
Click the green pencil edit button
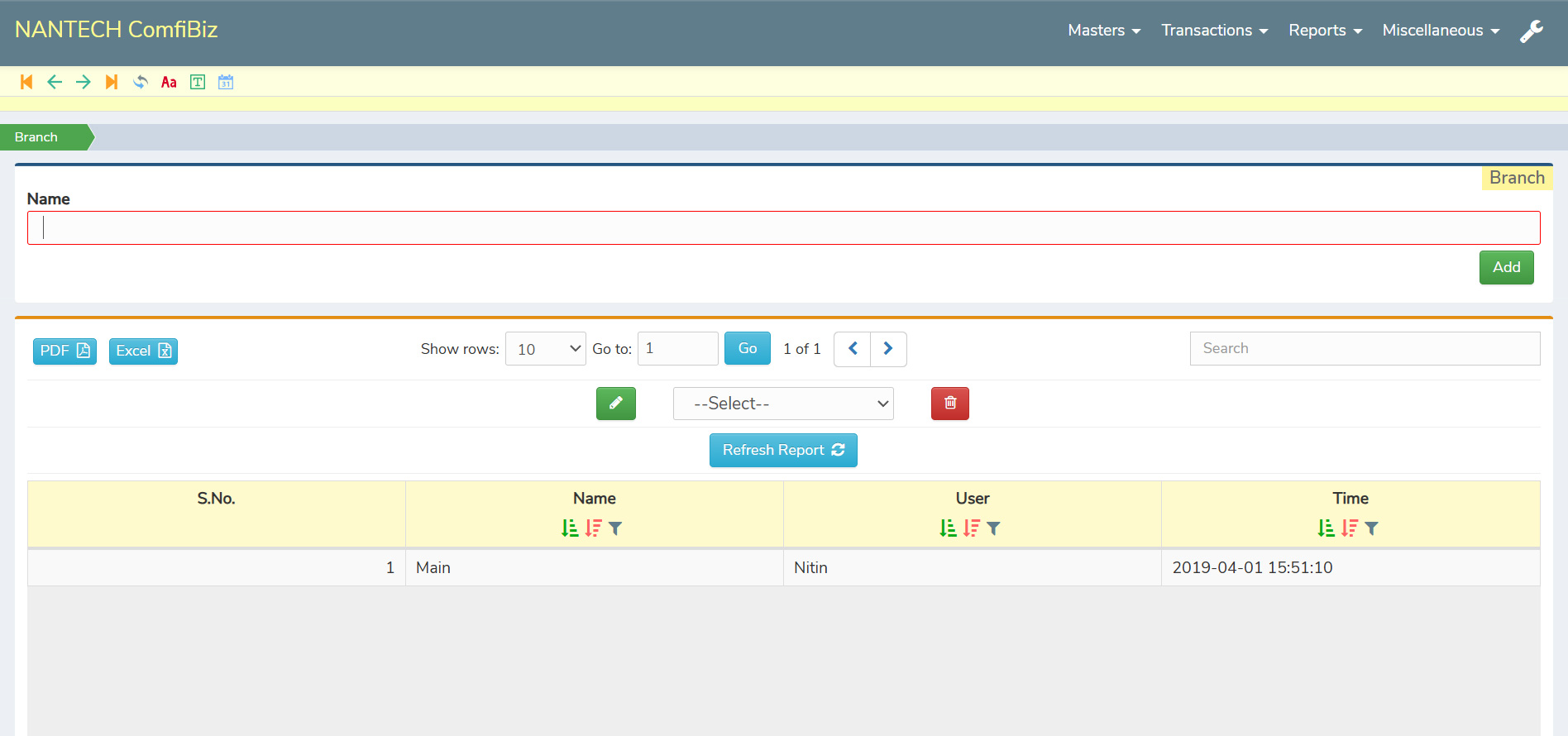coord(615,404)
